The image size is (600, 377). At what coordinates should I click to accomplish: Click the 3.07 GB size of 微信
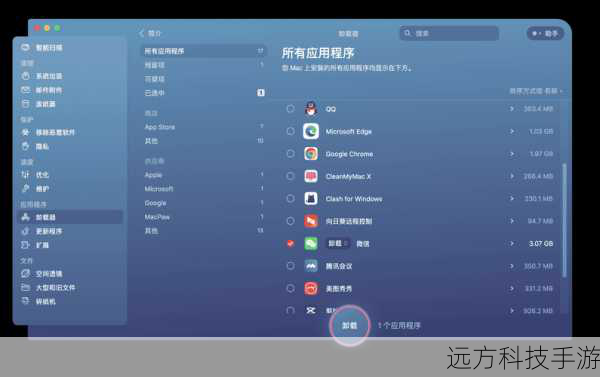coord(541,243)
